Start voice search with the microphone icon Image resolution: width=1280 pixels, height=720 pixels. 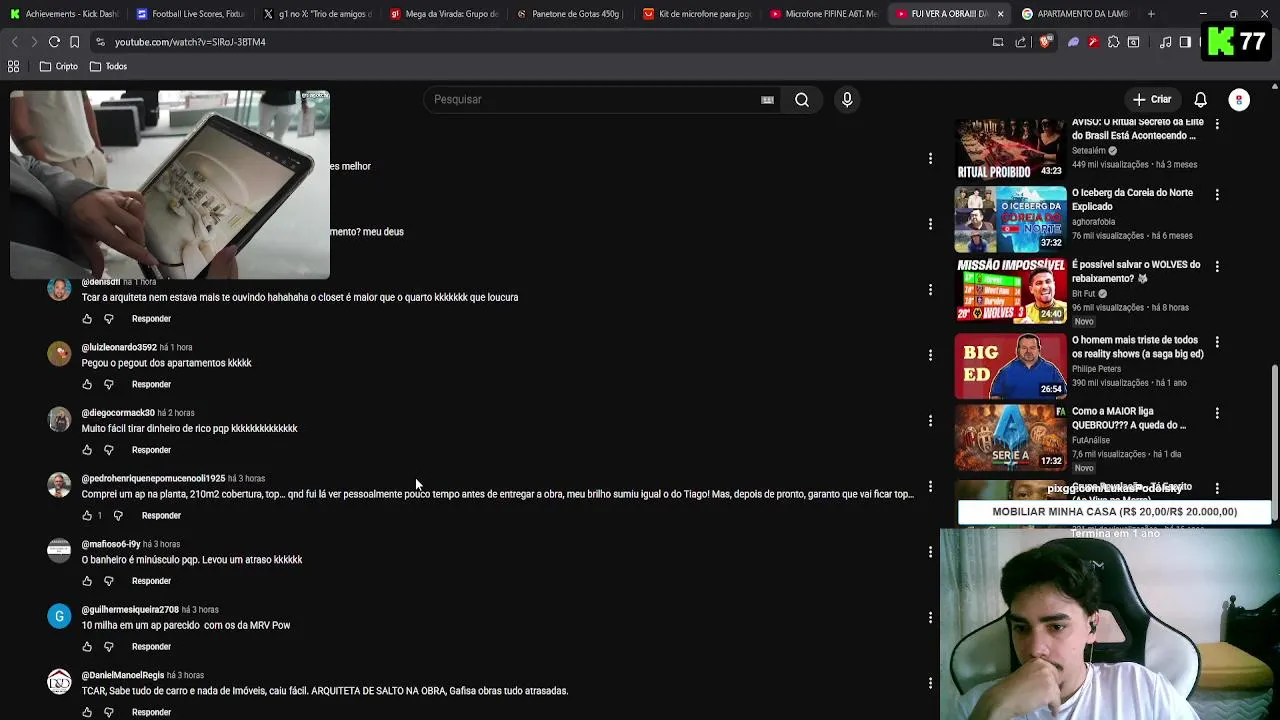tap(847, 100)
